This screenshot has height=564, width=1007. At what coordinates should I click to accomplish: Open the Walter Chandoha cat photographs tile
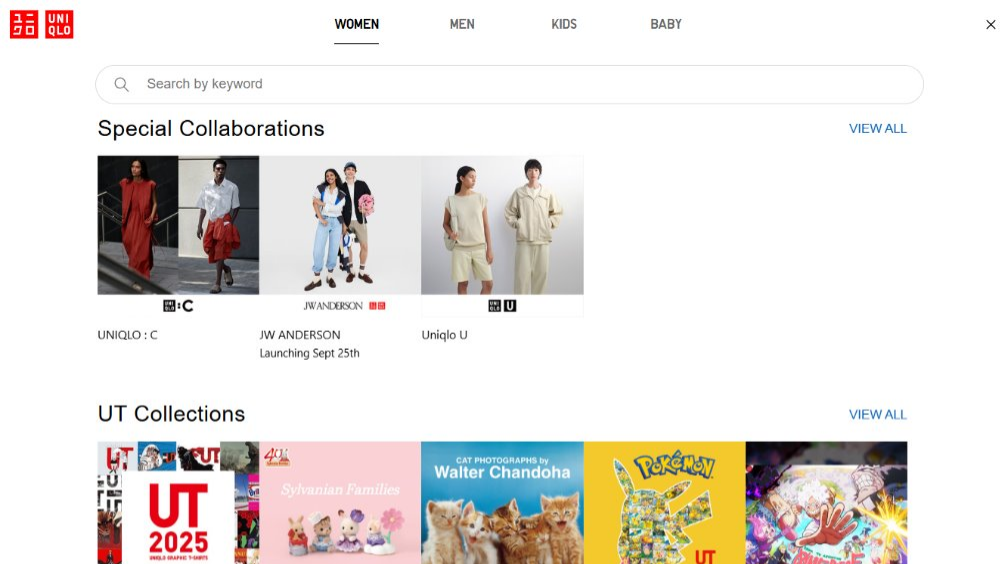pyautogui.click(x=502, y=502)
